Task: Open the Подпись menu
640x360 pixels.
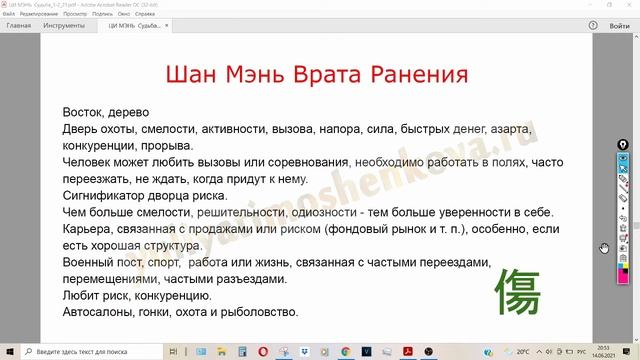Action: pyautogui.click(x=102, y=14)
